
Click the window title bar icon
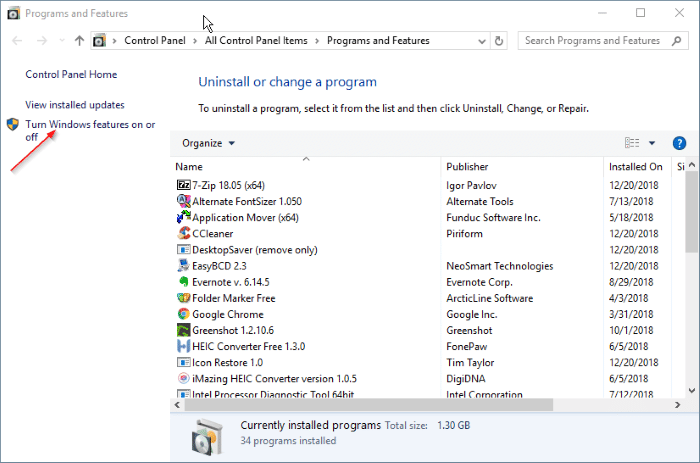13,13
